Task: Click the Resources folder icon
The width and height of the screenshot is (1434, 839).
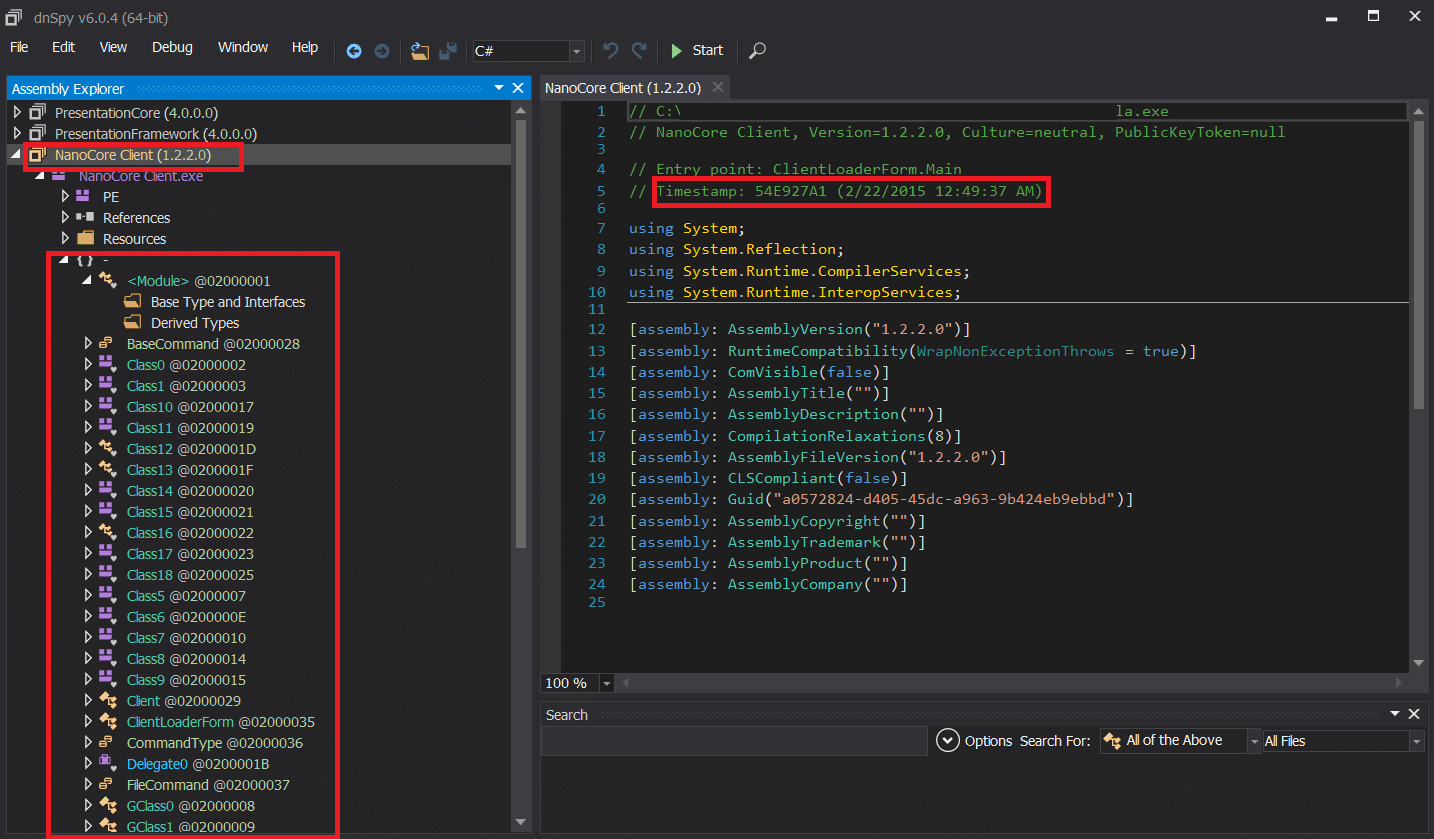Action: click(x=85, y=238)
